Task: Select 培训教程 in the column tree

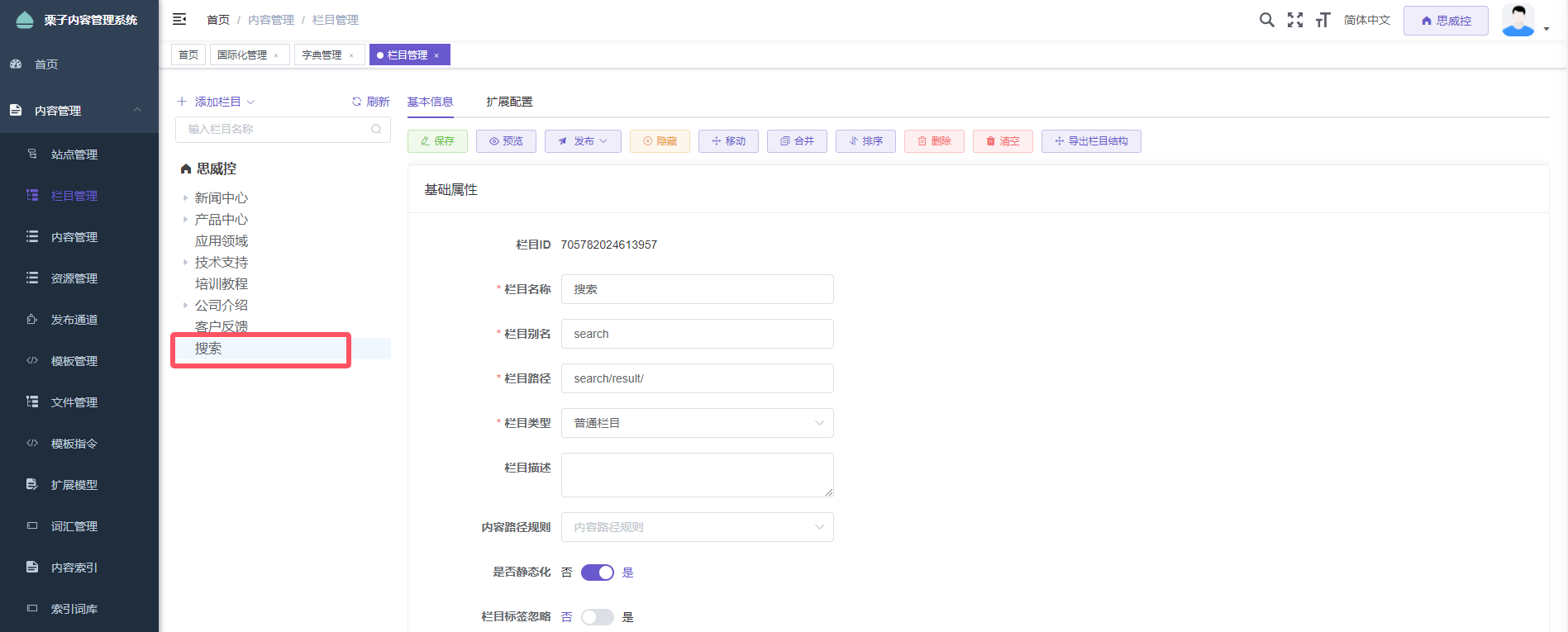Action: (x=222, y=284)
